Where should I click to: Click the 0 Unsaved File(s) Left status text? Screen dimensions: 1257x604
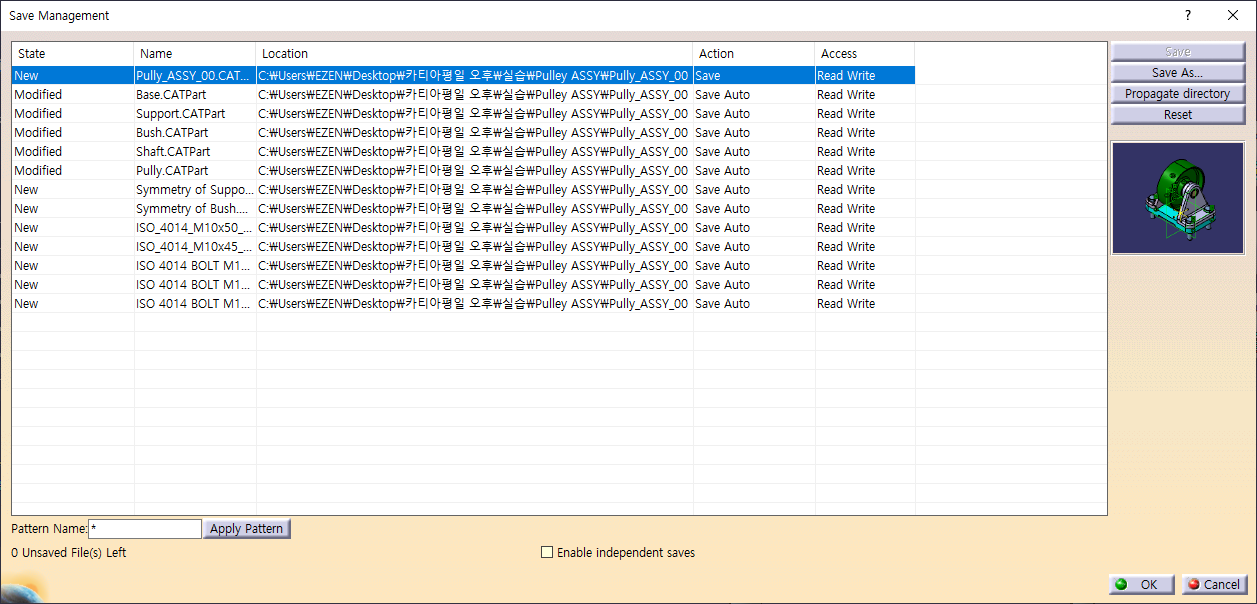[69, 552]
